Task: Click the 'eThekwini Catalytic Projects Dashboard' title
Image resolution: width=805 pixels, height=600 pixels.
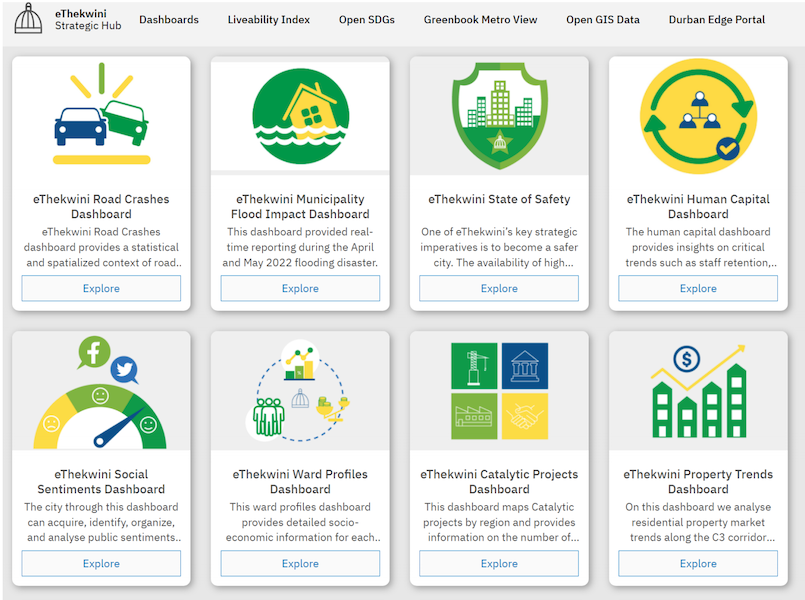Action: click(499, 481)
